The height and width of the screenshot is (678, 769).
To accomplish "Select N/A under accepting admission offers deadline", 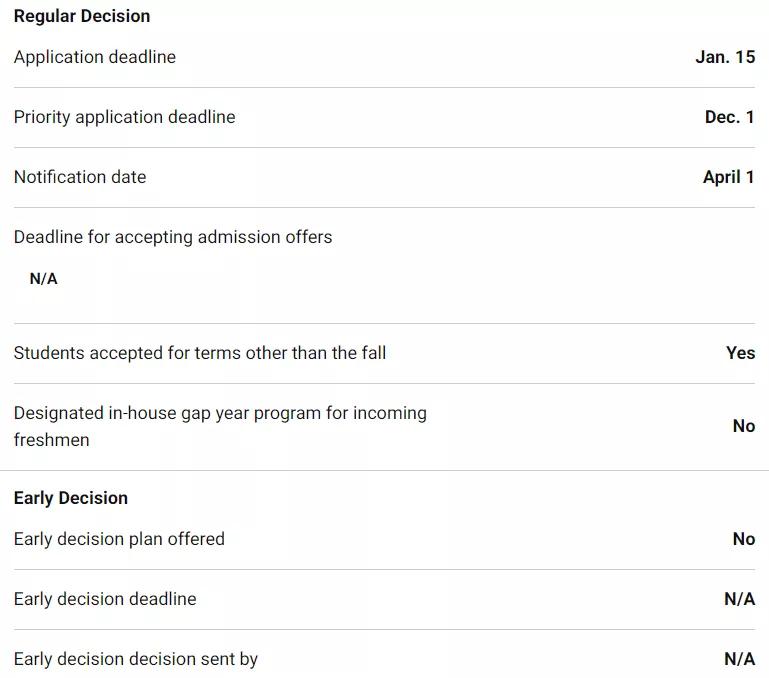I will point(44,279).
